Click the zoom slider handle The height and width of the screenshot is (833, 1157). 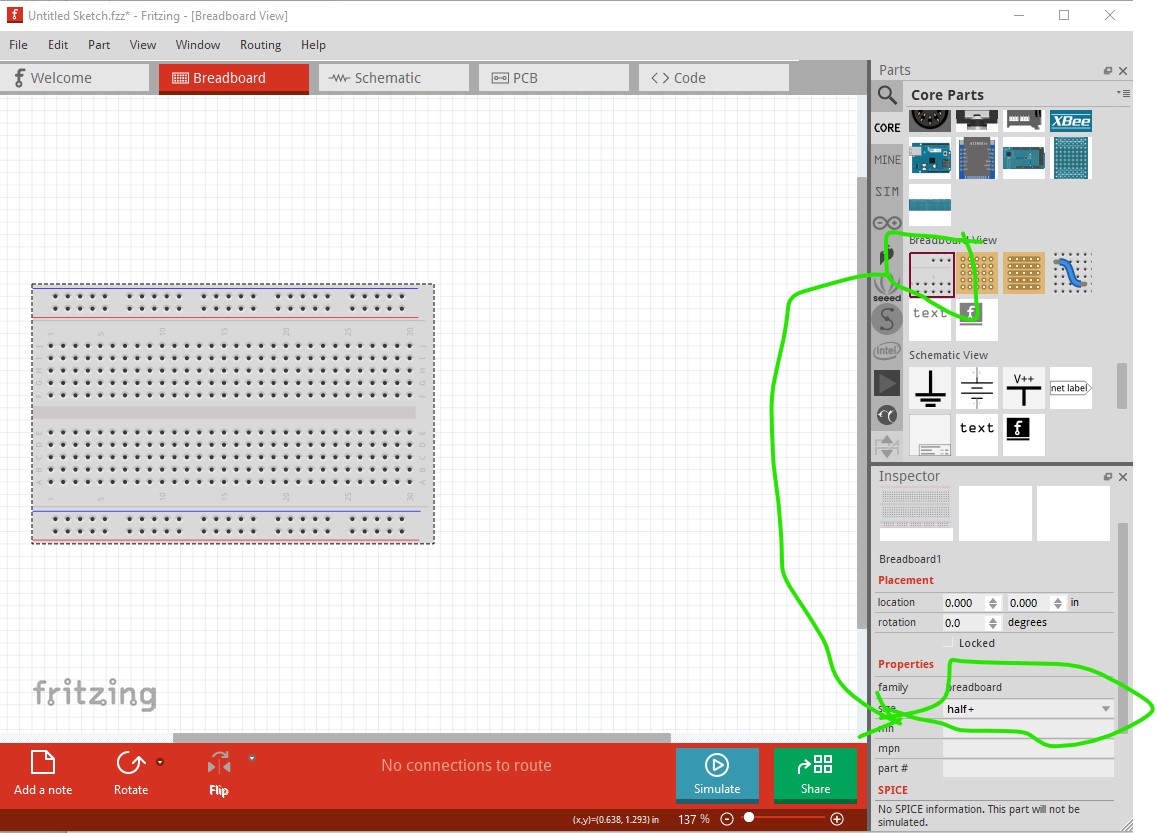[749, 818]
